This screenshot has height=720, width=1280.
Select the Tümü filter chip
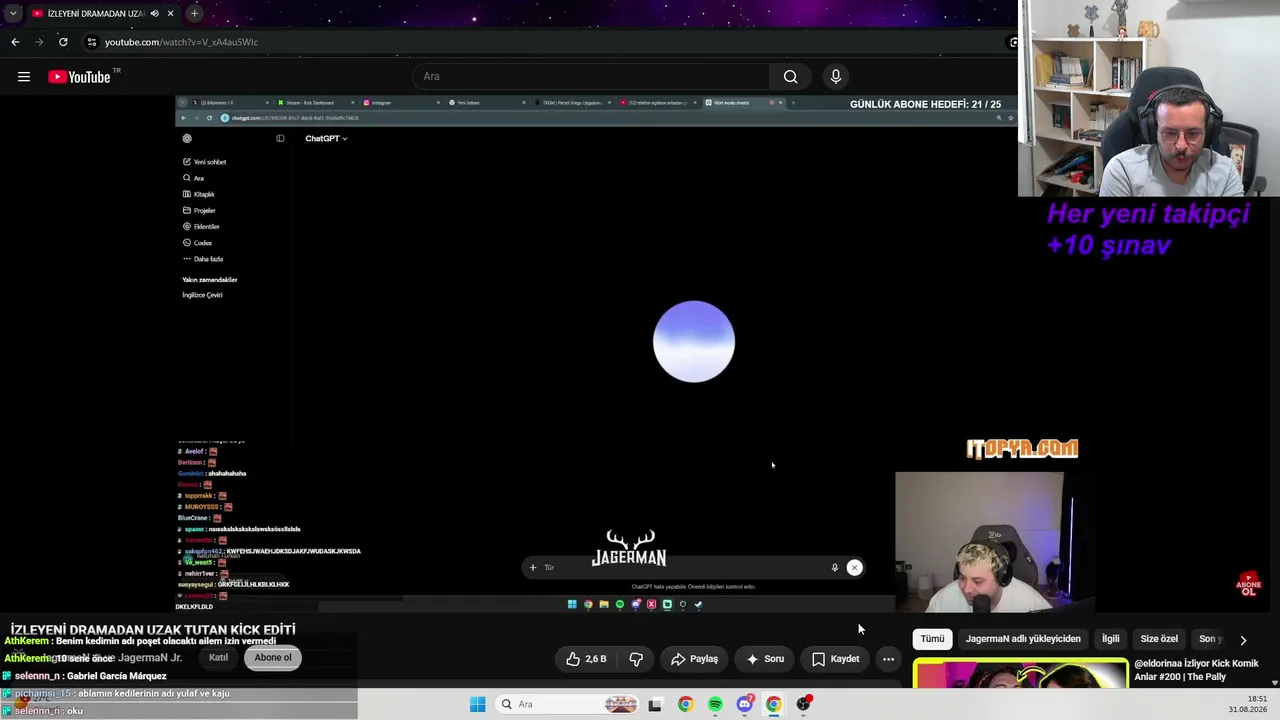click(932, 639)
